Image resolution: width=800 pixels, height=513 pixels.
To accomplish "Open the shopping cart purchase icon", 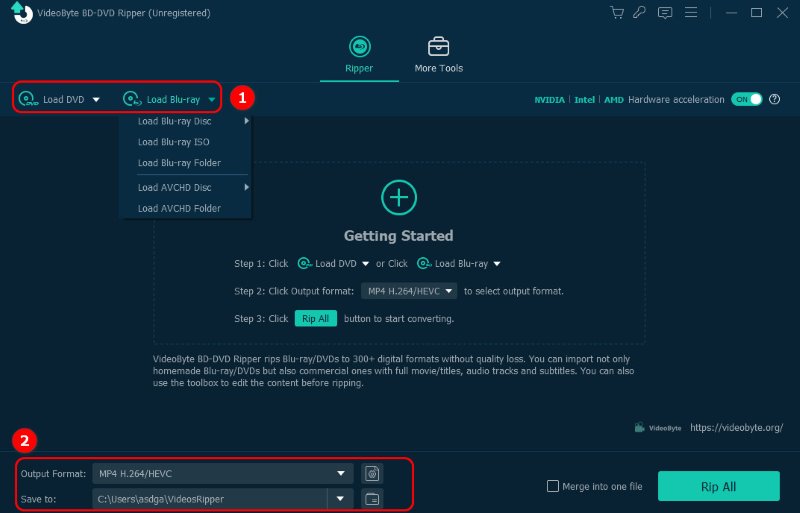I will point(617,13).
